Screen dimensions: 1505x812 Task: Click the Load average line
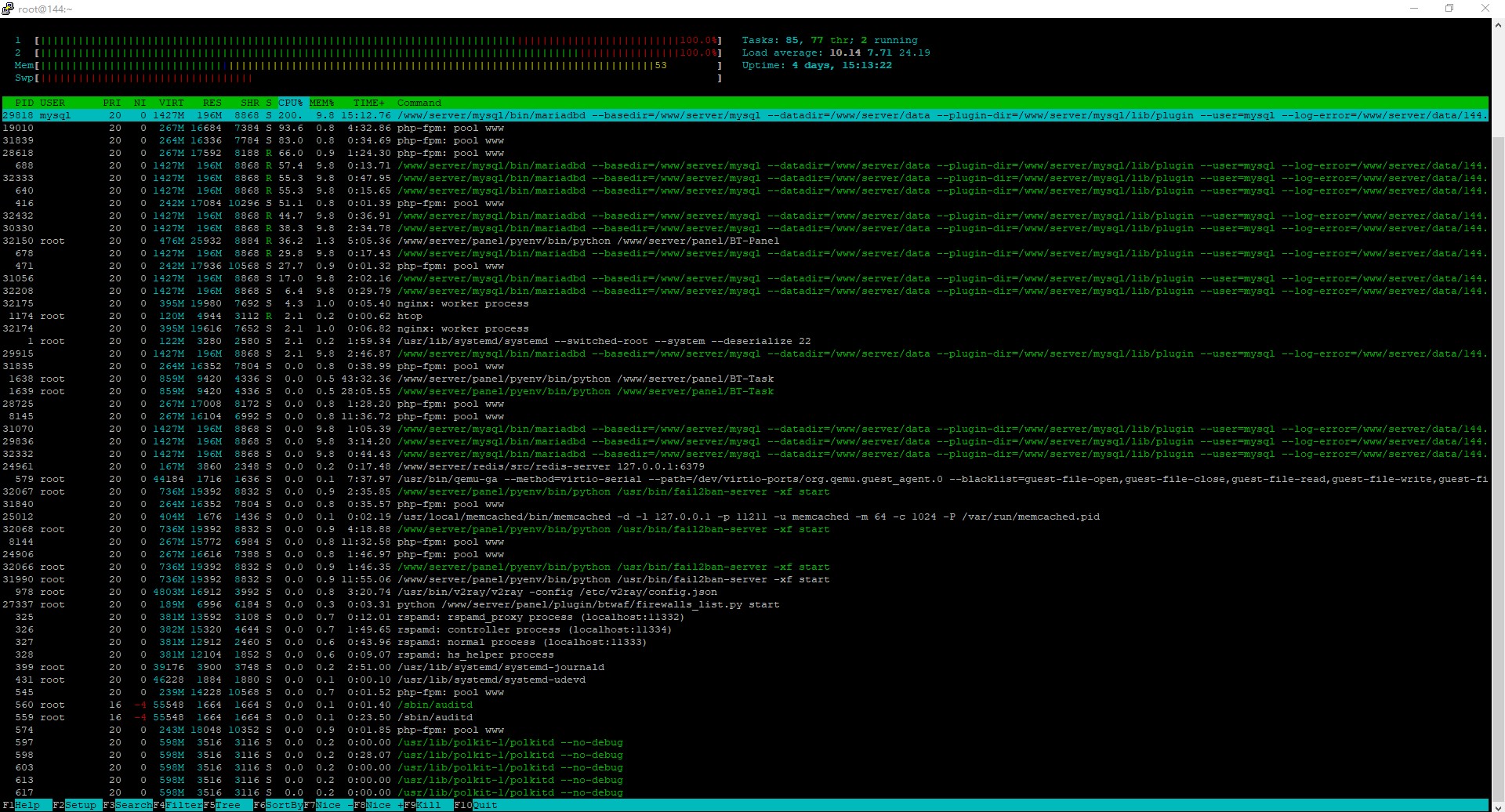click(836, 53)
